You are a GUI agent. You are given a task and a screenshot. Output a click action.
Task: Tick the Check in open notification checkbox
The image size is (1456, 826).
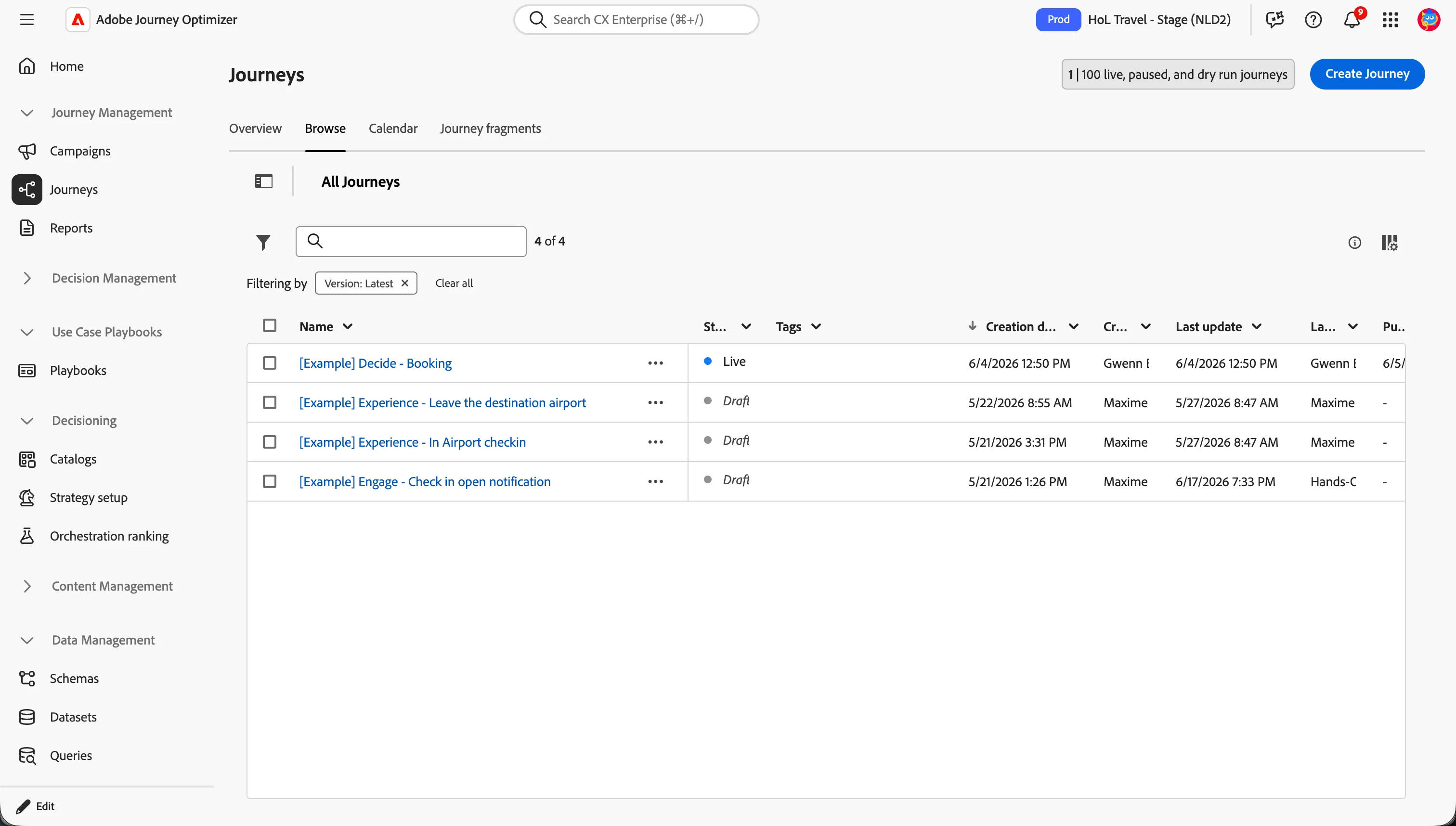[270, 482]
